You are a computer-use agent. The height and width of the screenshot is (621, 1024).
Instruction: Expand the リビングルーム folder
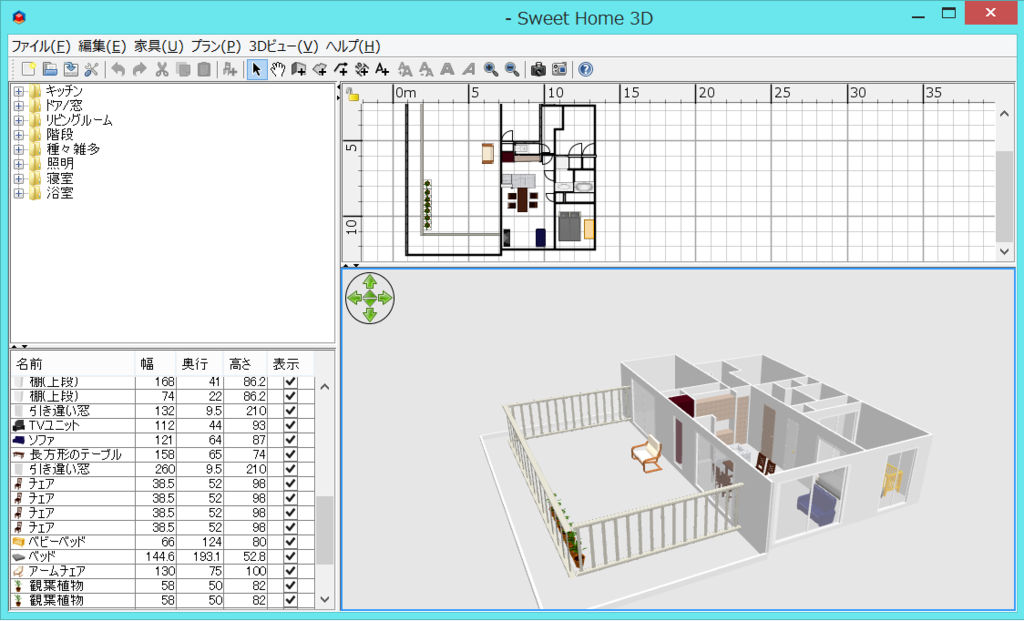coord(19,120)
